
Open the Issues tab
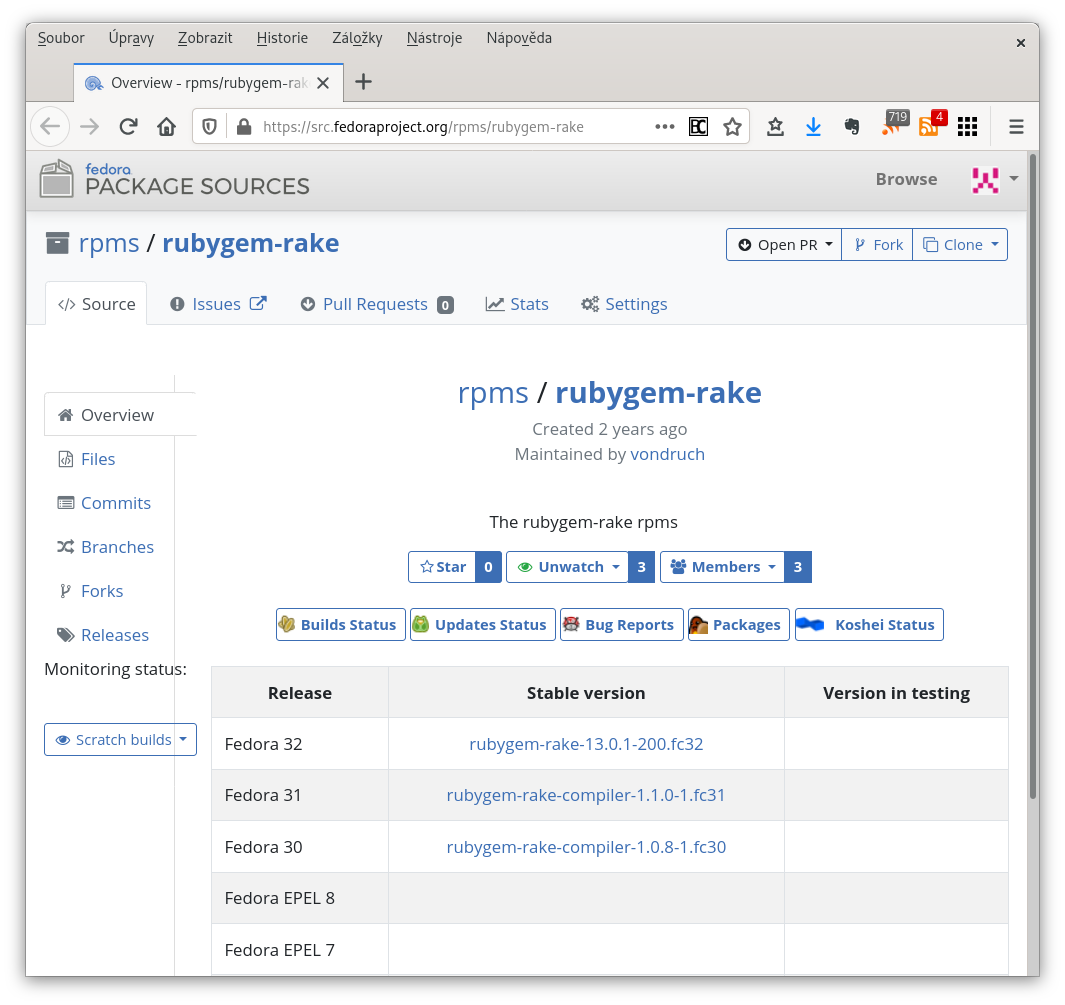[218, 304]
